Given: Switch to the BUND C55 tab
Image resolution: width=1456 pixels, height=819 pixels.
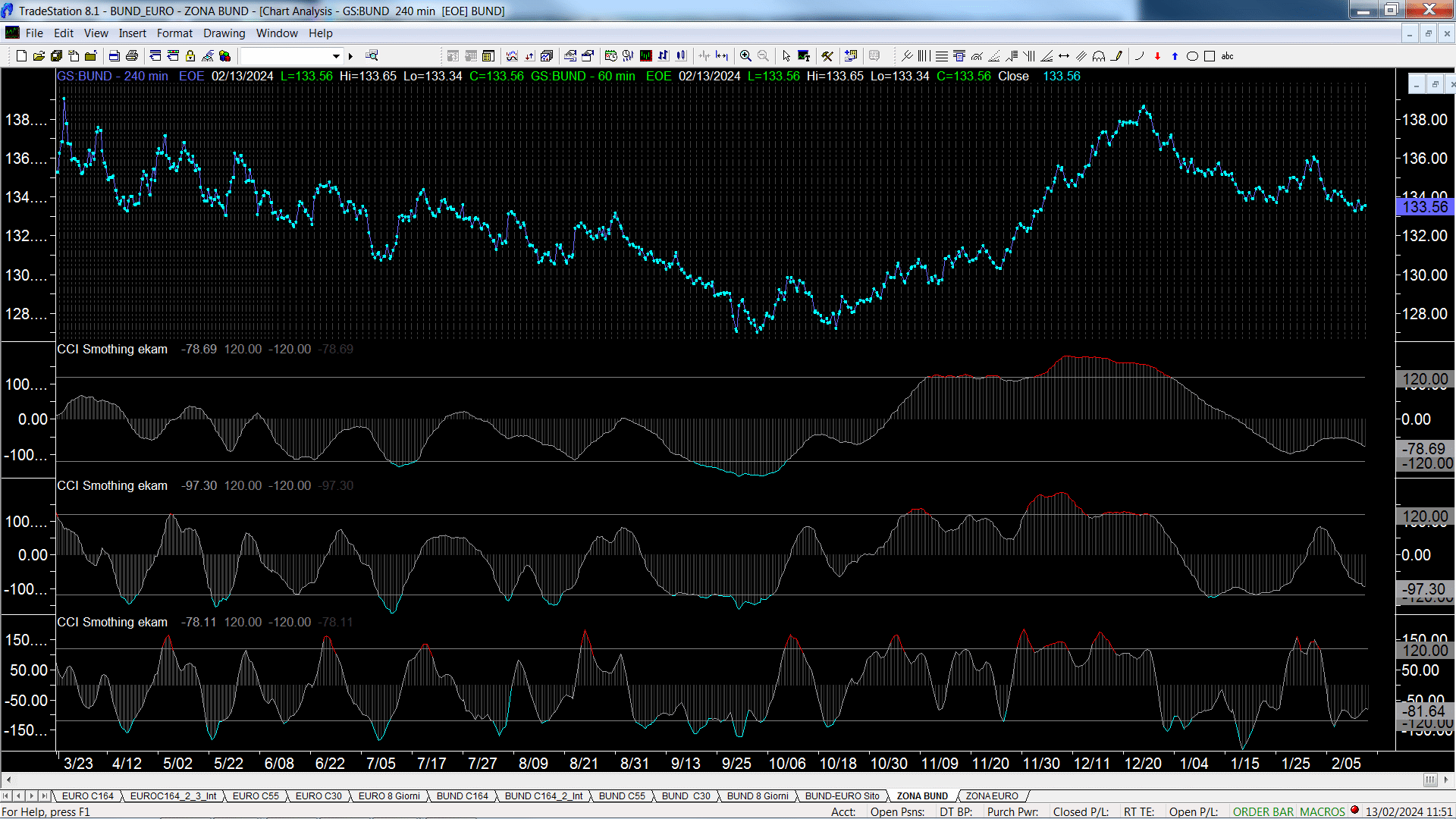Looking at the screenshot, I should pos(622,796).
